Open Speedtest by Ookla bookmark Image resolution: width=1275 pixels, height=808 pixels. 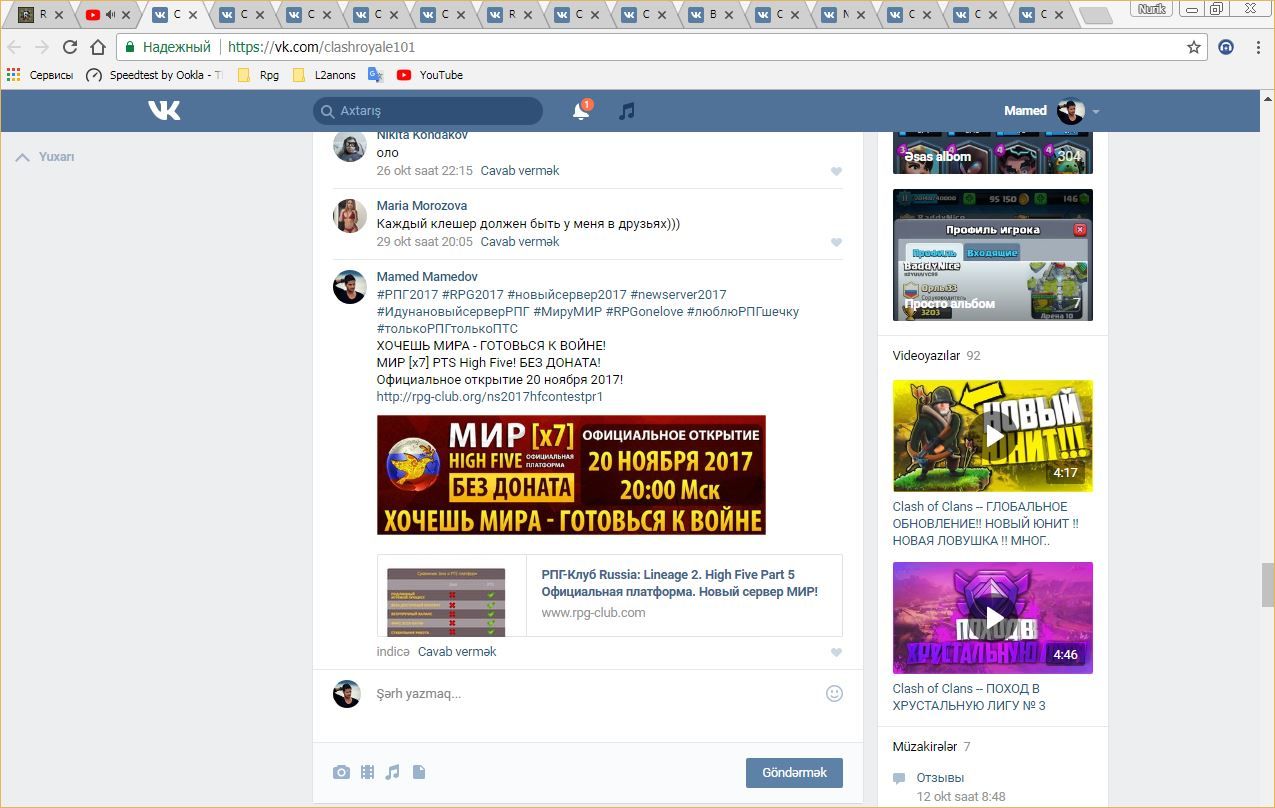coord(154,75)
